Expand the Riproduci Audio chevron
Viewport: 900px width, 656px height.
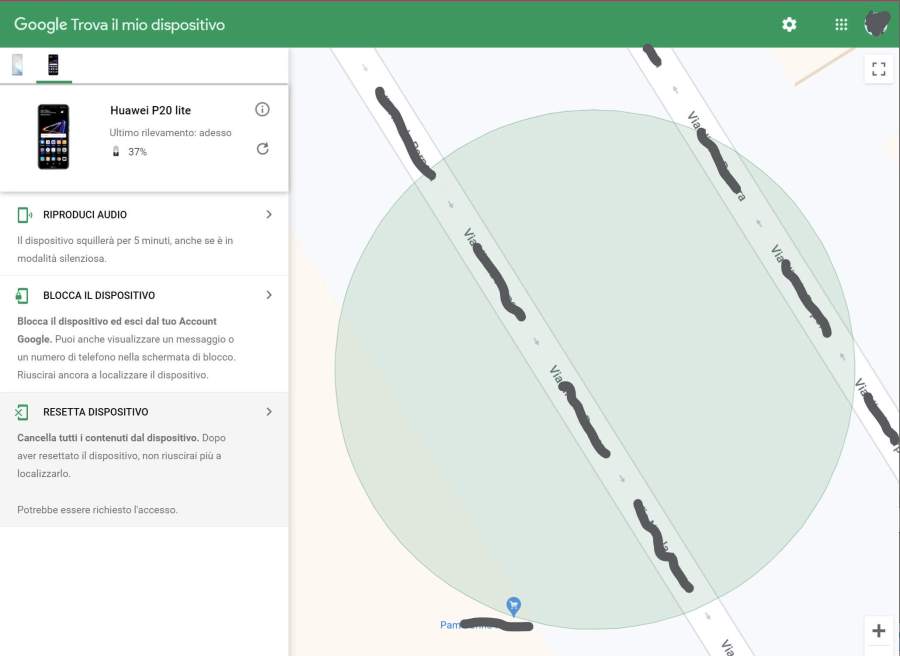coord(269,215)
